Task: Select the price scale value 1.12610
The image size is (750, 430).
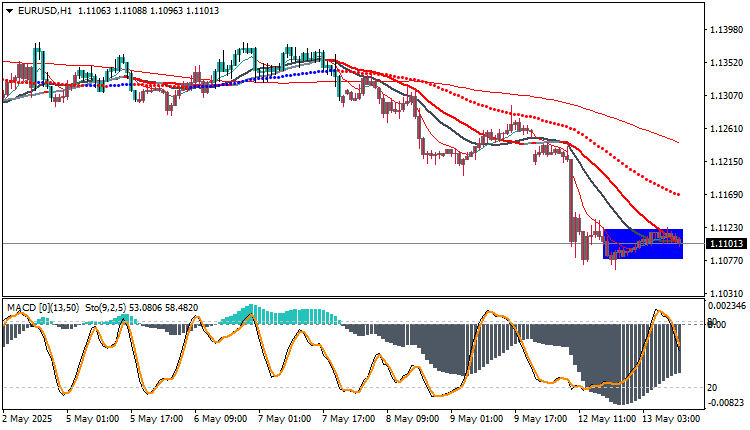Action: [726, 129]
